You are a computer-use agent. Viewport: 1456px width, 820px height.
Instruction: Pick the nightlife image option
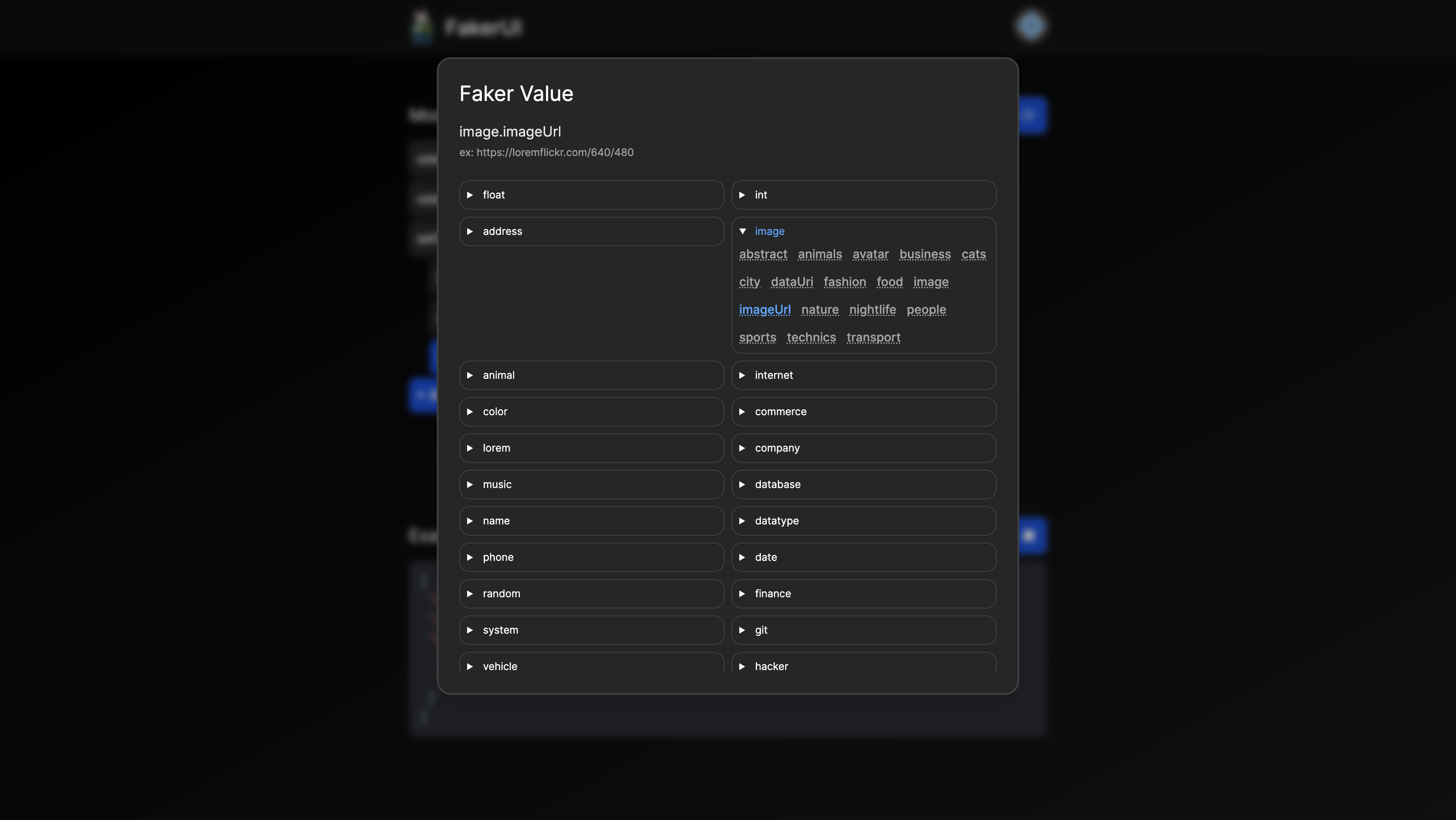tap(872, 310)
